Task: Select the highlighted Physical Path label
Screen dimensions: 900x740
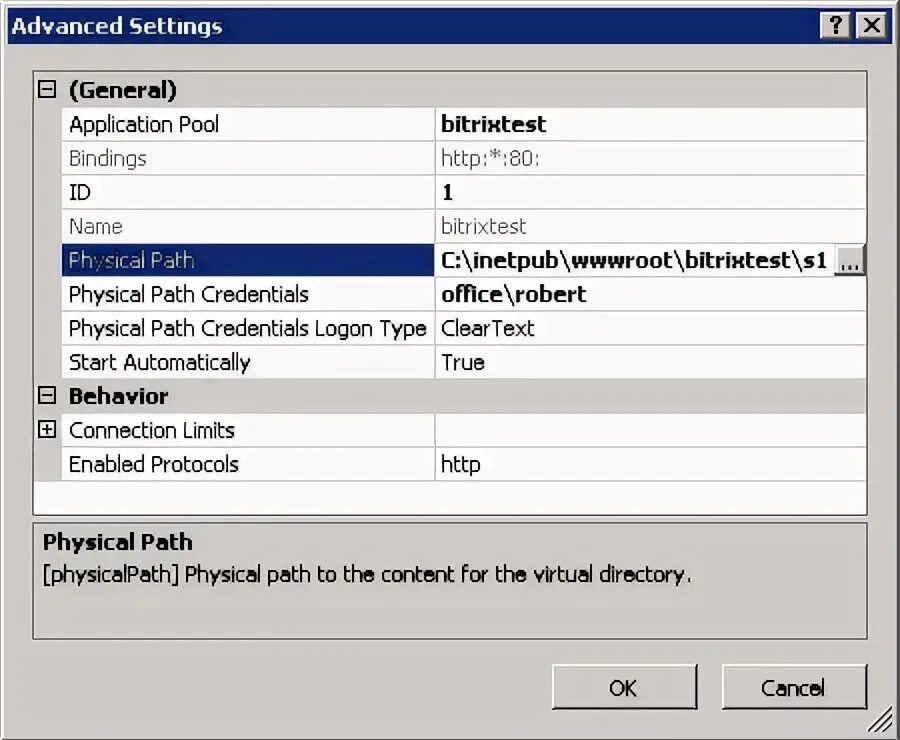Action: 131,261
